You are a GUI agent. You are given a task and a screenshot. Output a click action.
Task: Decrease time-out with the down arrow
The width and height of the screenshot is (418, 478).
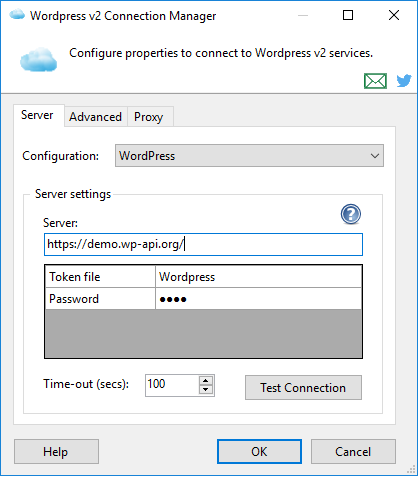(x=206, y=390)
